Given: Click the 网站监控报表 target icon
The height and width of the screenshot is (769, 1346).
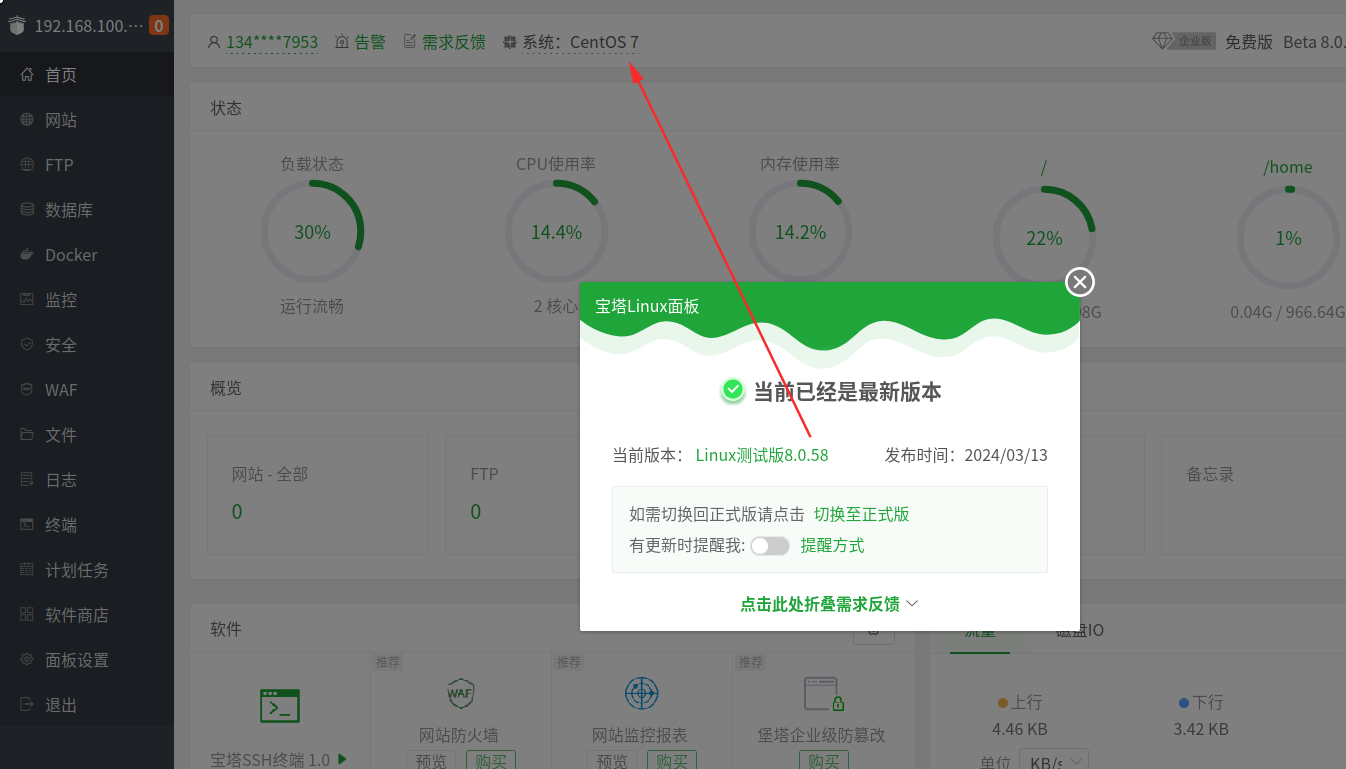Looking at the screenshot, I should click(641, 692).
